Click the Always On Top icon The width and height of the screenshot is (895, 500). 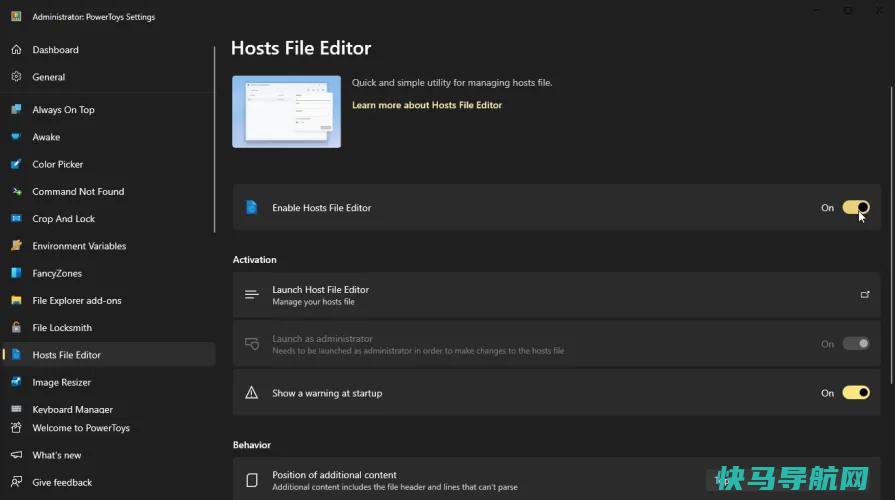[16, 109]
